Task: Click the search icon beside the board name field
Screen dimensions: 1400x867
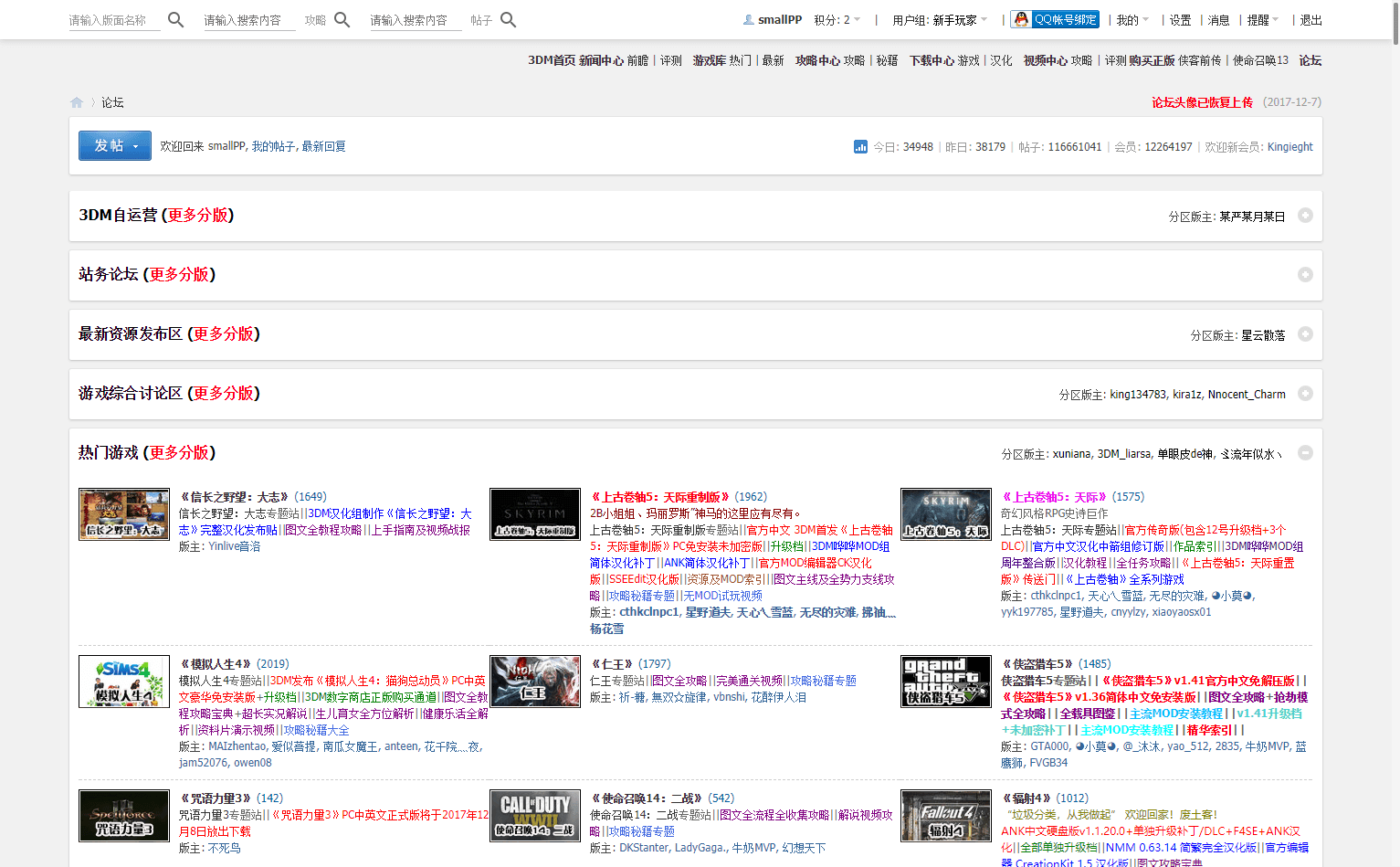Action: [176, 20]
